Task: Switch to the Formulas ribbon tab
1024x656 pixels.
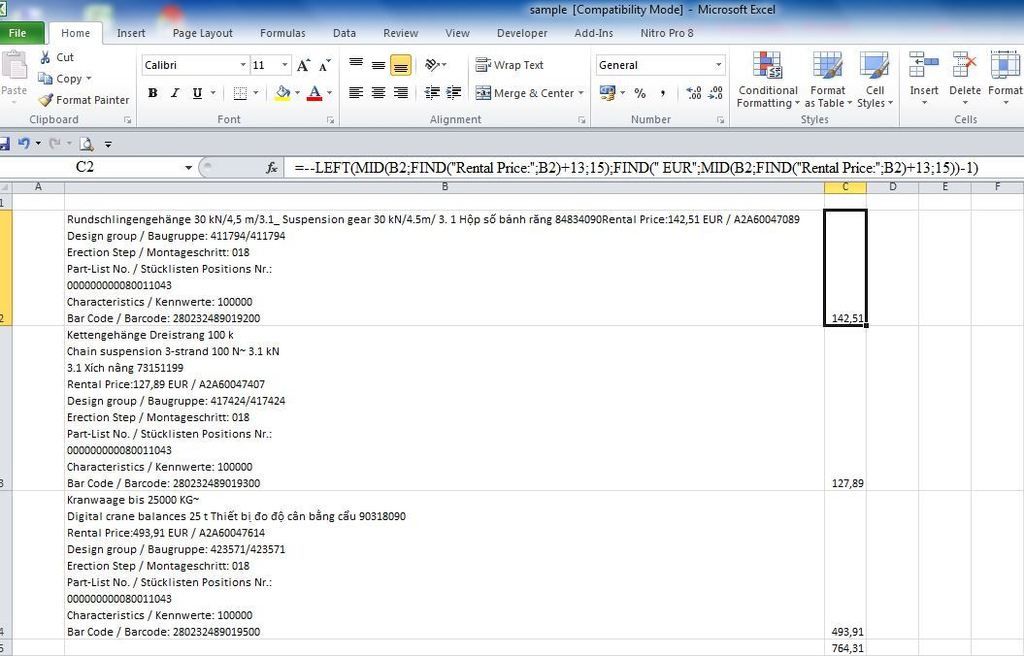Action: [282, 33]
